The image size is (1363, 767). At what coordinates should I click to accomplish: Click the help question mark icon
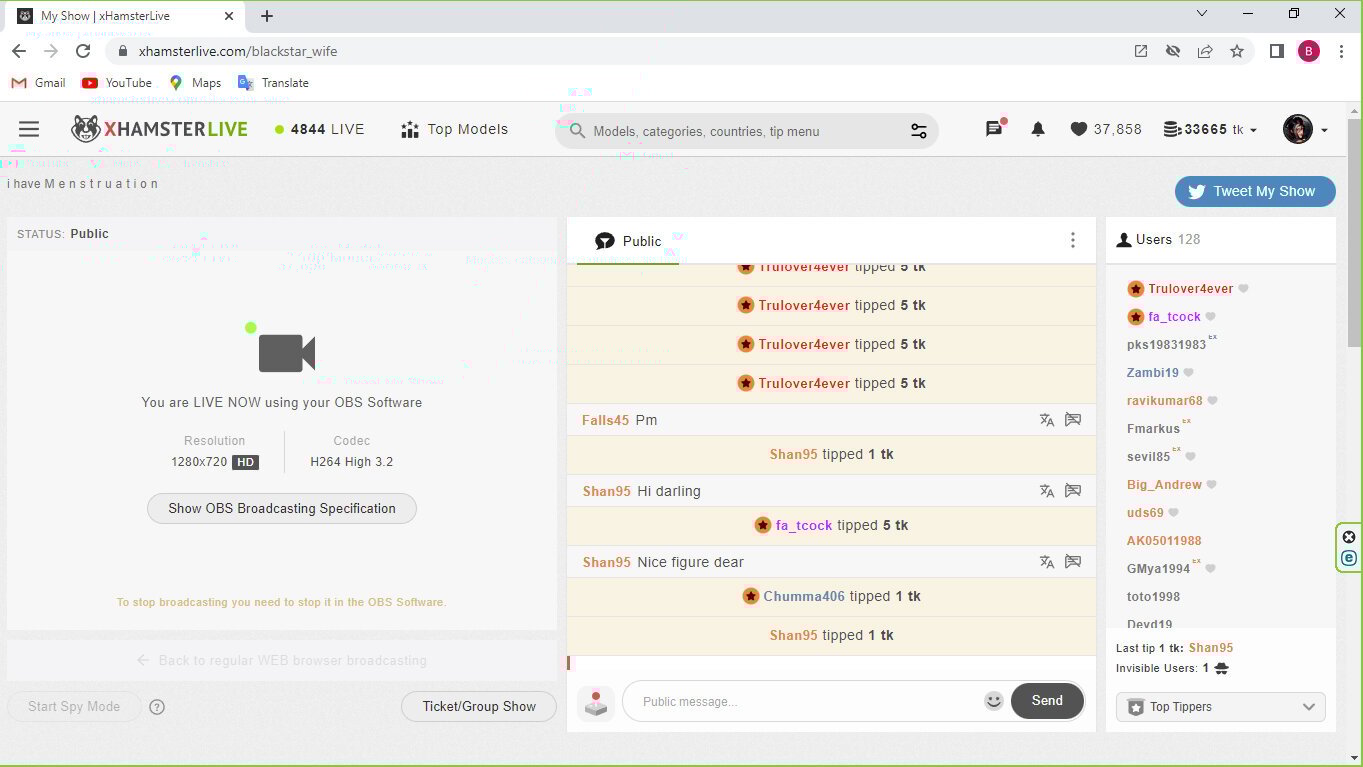tap(157, 707)
